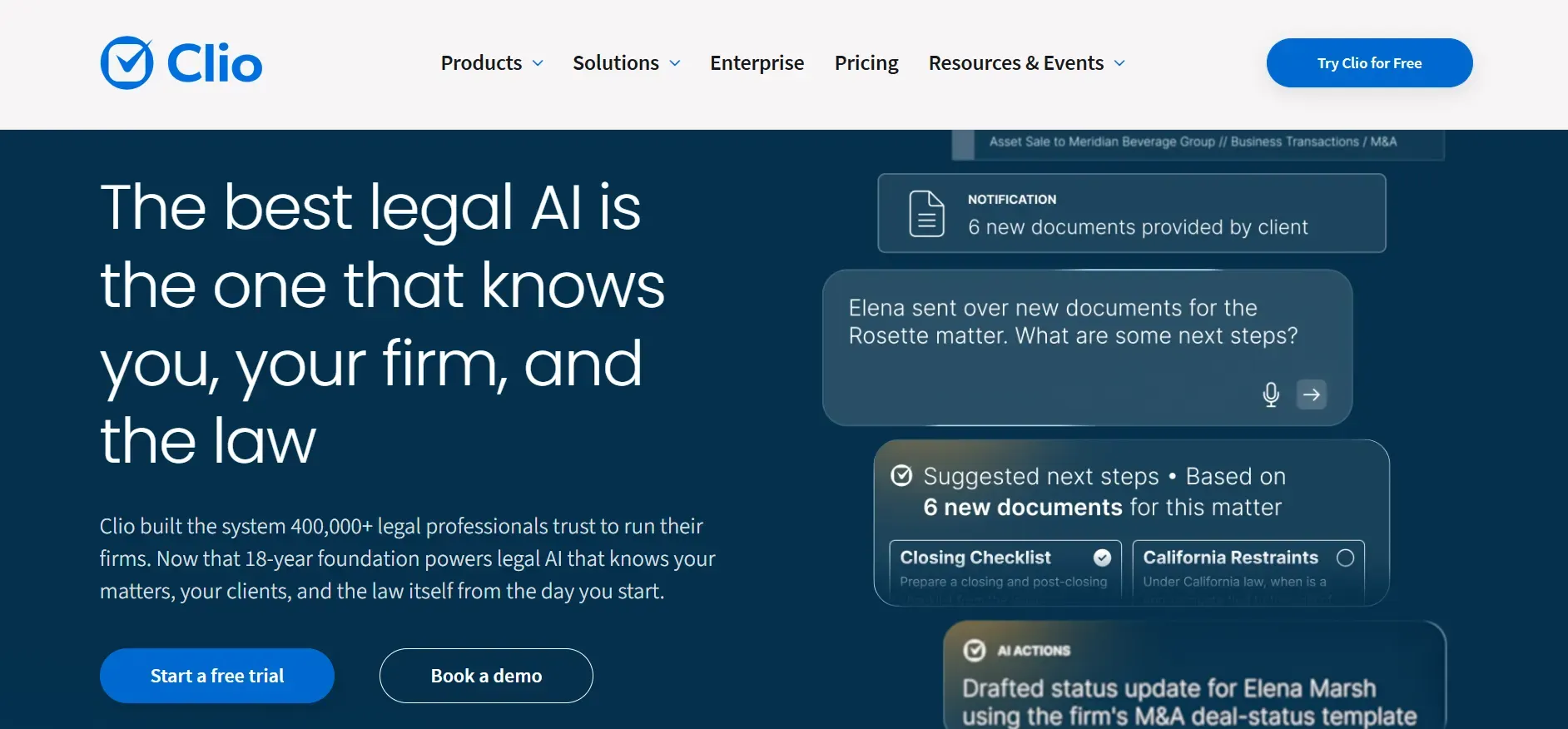Submit the prompt with the arrow icon
This screenshot has height=729, width=1568.
pyautogui.click(x=1312, y=394)
